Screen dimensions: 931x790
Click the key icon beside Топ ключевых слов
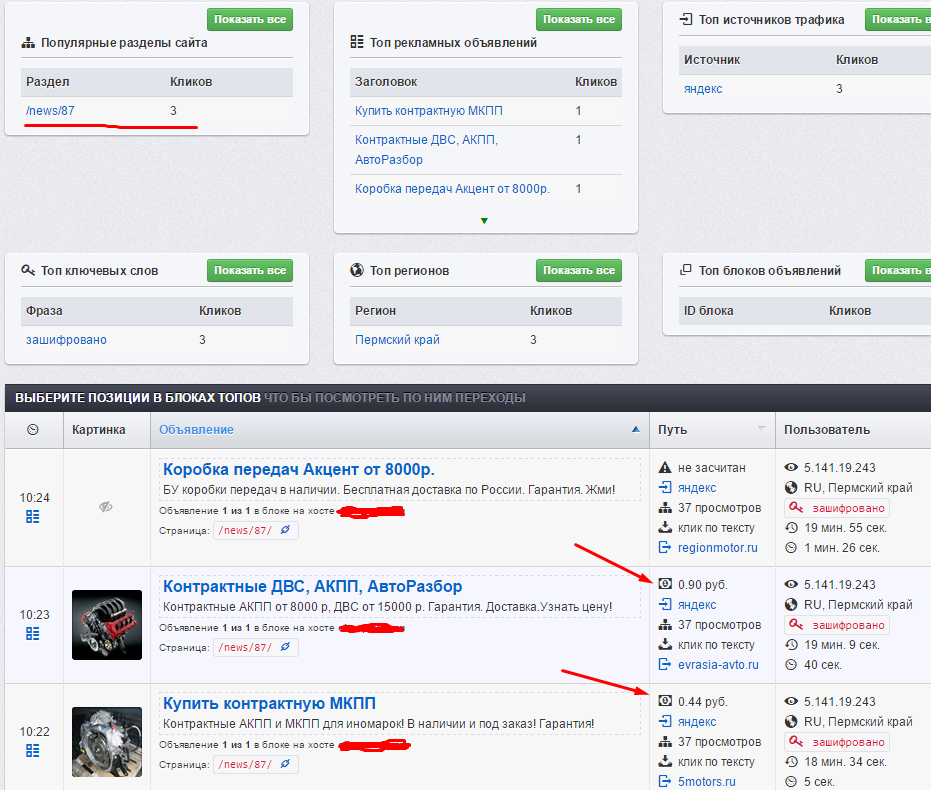point(28,270)
